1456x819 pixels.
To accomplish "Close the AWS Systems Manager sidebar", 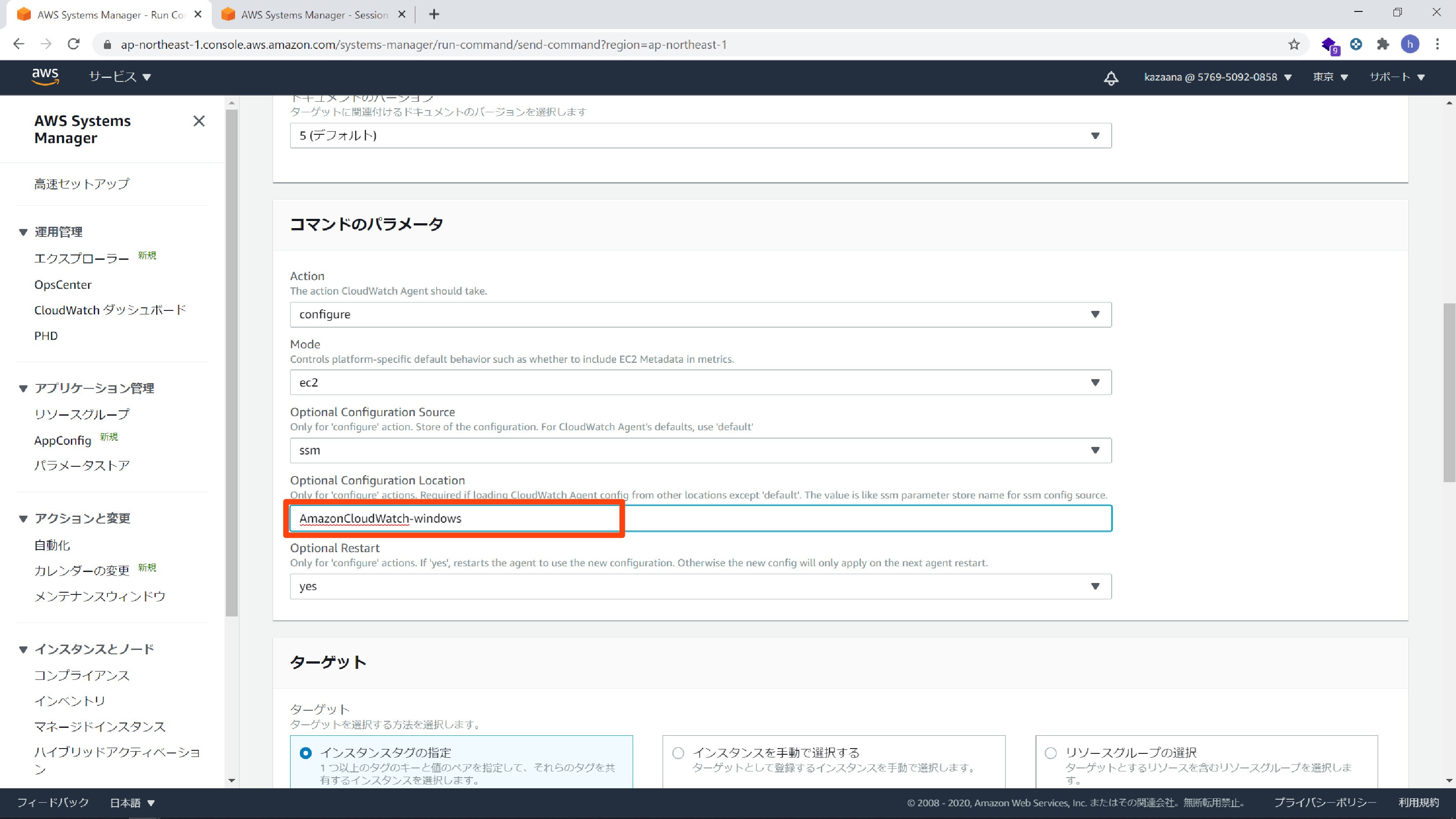I will click(199, 121).
